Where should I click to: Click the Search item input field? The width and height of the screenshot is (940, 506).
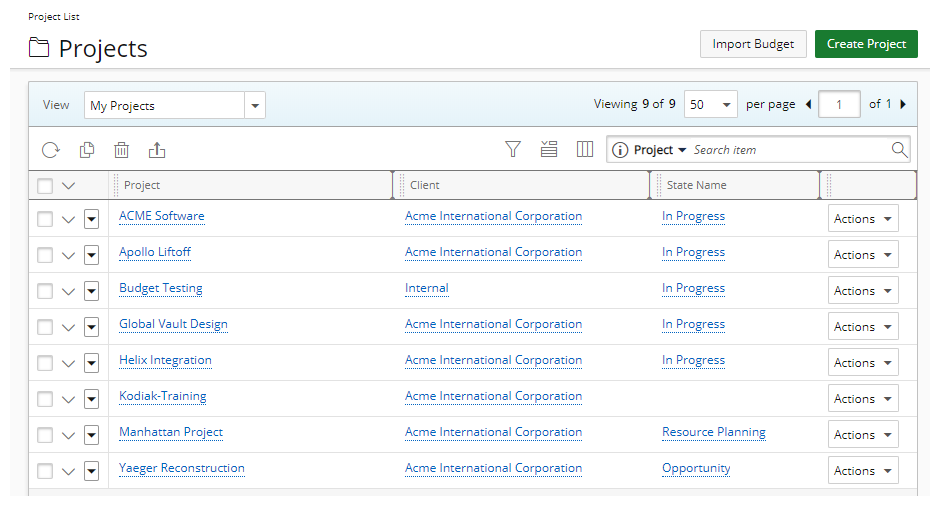click(x=789, y=150)
